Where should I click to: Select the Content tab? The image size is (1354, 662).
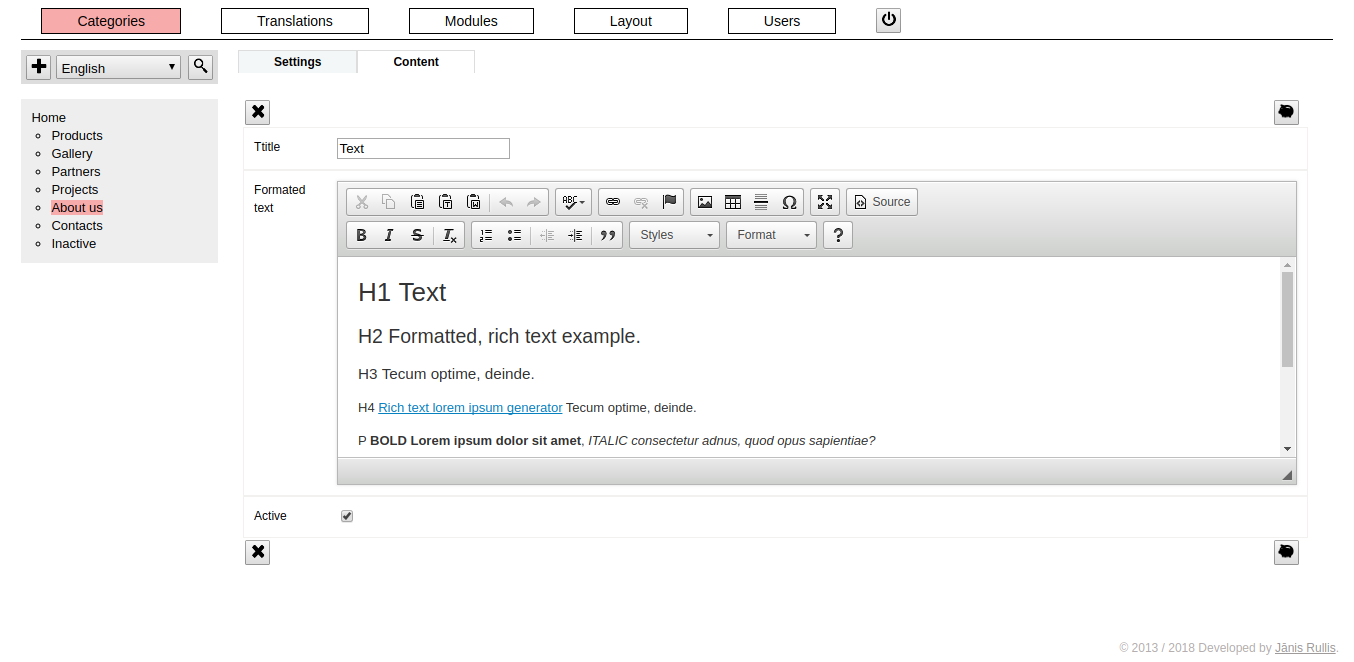pos(416,62)
